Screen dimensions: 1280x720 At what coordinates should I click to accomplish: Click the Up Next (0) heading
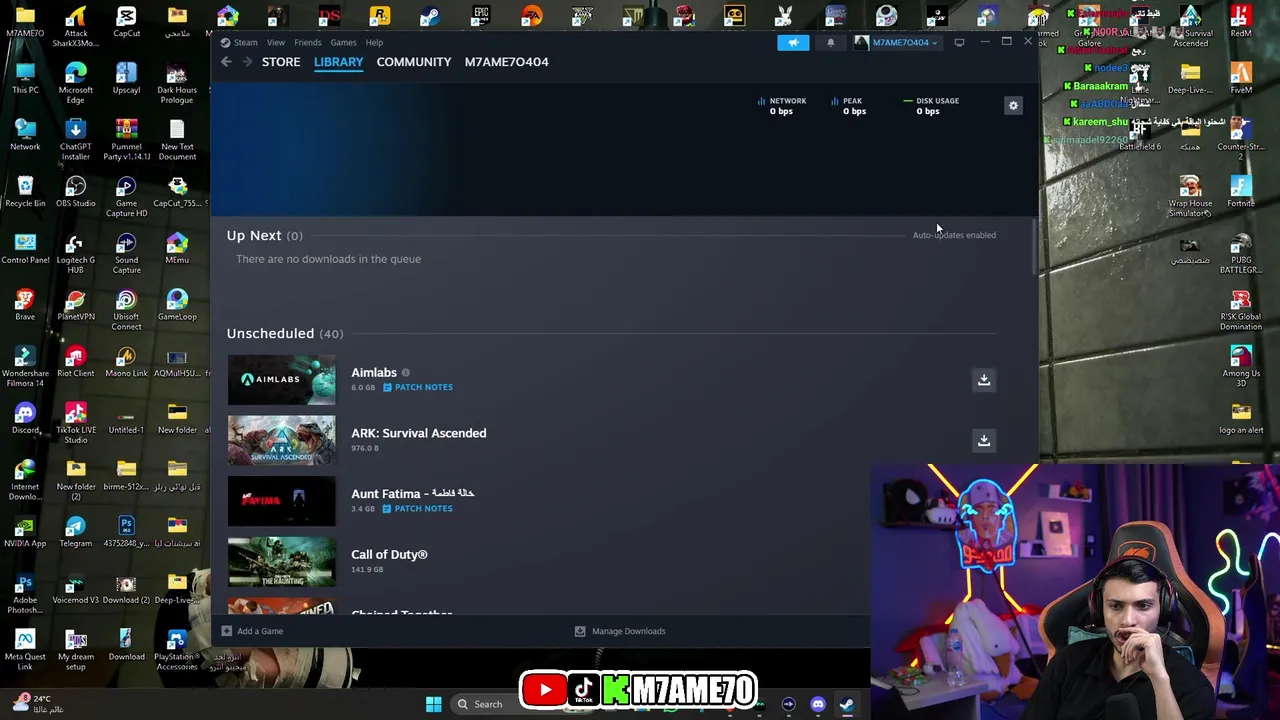point(264,235)
